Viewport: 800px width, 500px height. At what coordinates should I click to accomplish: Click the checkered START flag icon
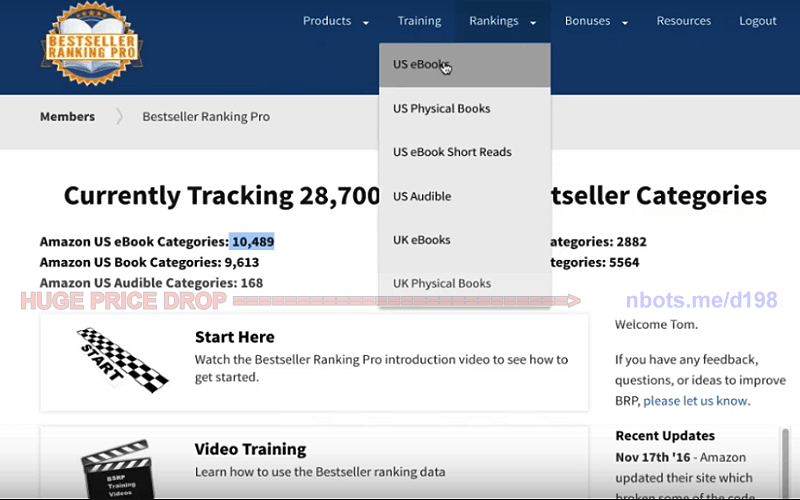(x=122, y=360)
